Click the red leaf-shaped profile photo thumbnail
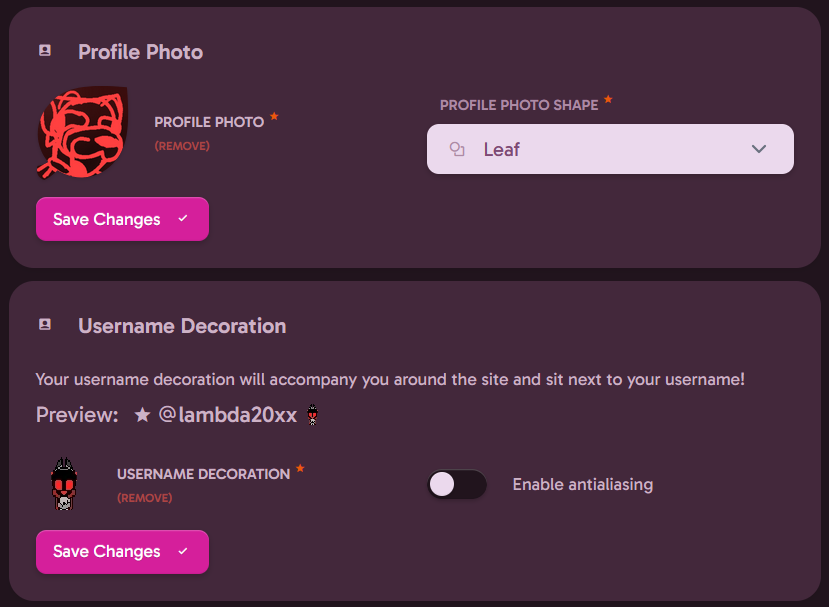 82,132
